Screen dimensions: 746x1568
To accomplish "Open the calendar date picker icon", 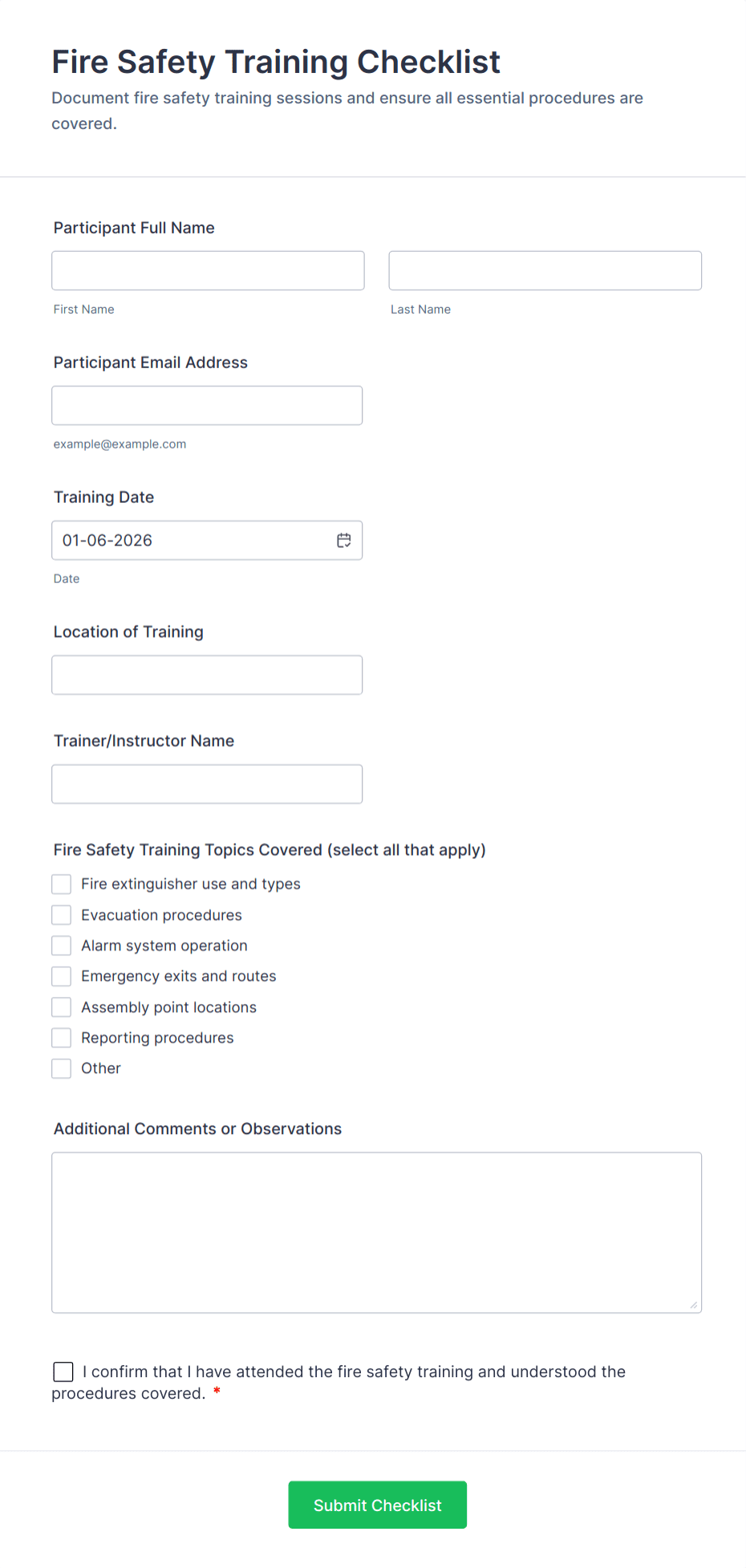I will coord(343,540).
